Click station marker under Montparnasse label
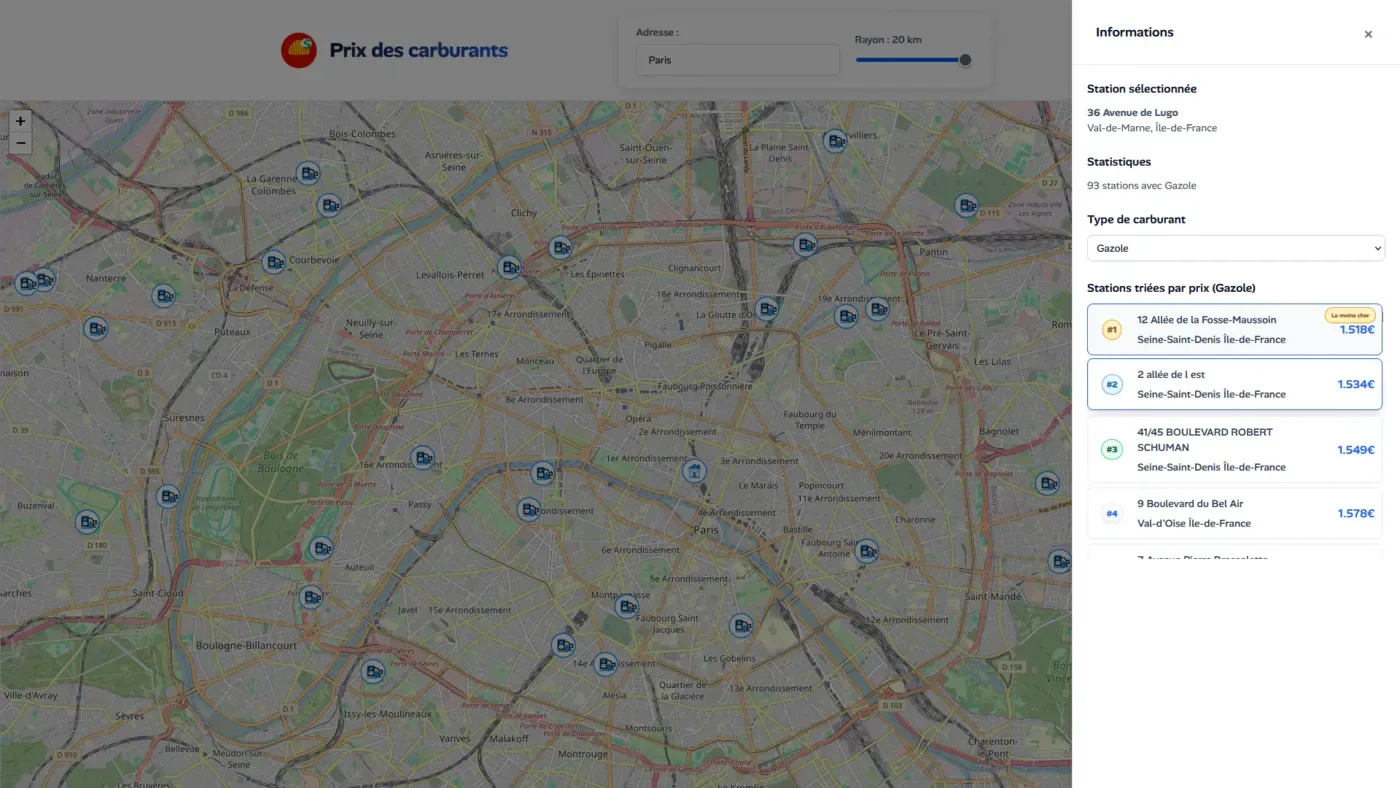The width and height of the screenshot is (1400, 788). (x=627, y=606)
